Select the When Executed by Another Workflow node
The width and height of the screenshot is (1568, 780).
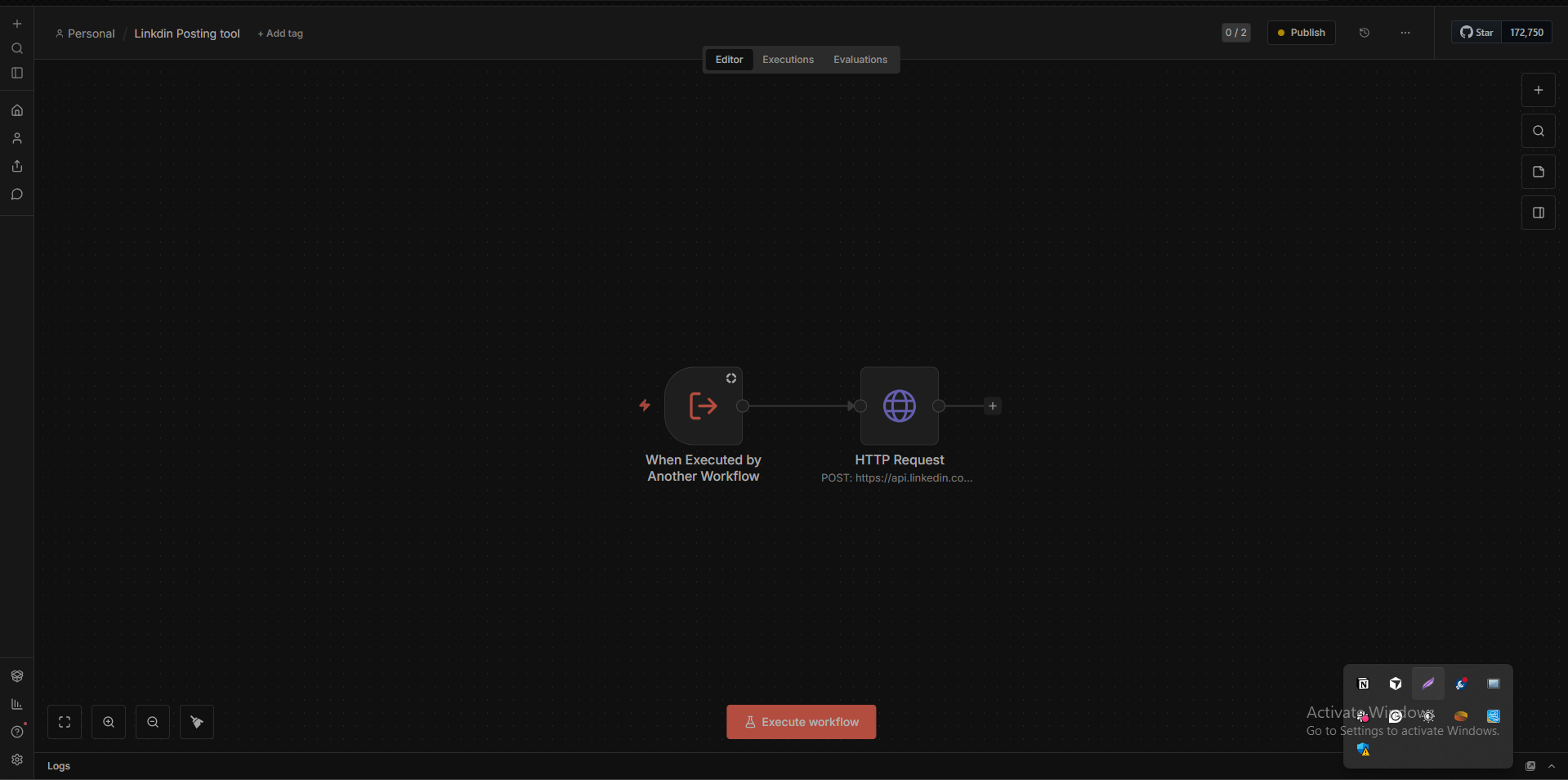(x=703, y=406)
